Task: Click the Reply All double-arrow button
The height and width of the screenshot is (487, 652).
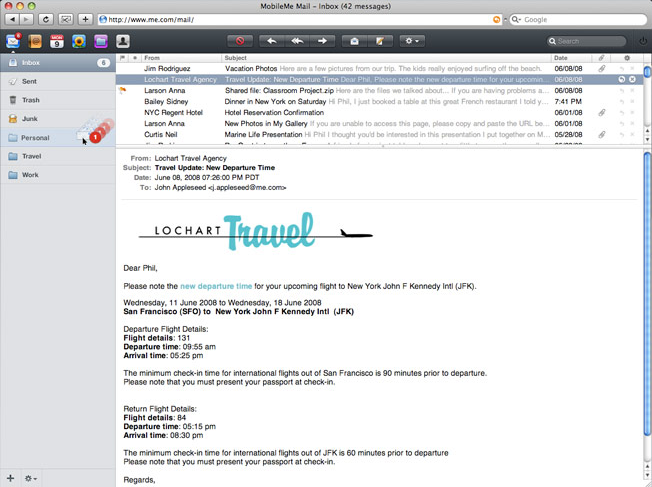Action: point(297,41)
